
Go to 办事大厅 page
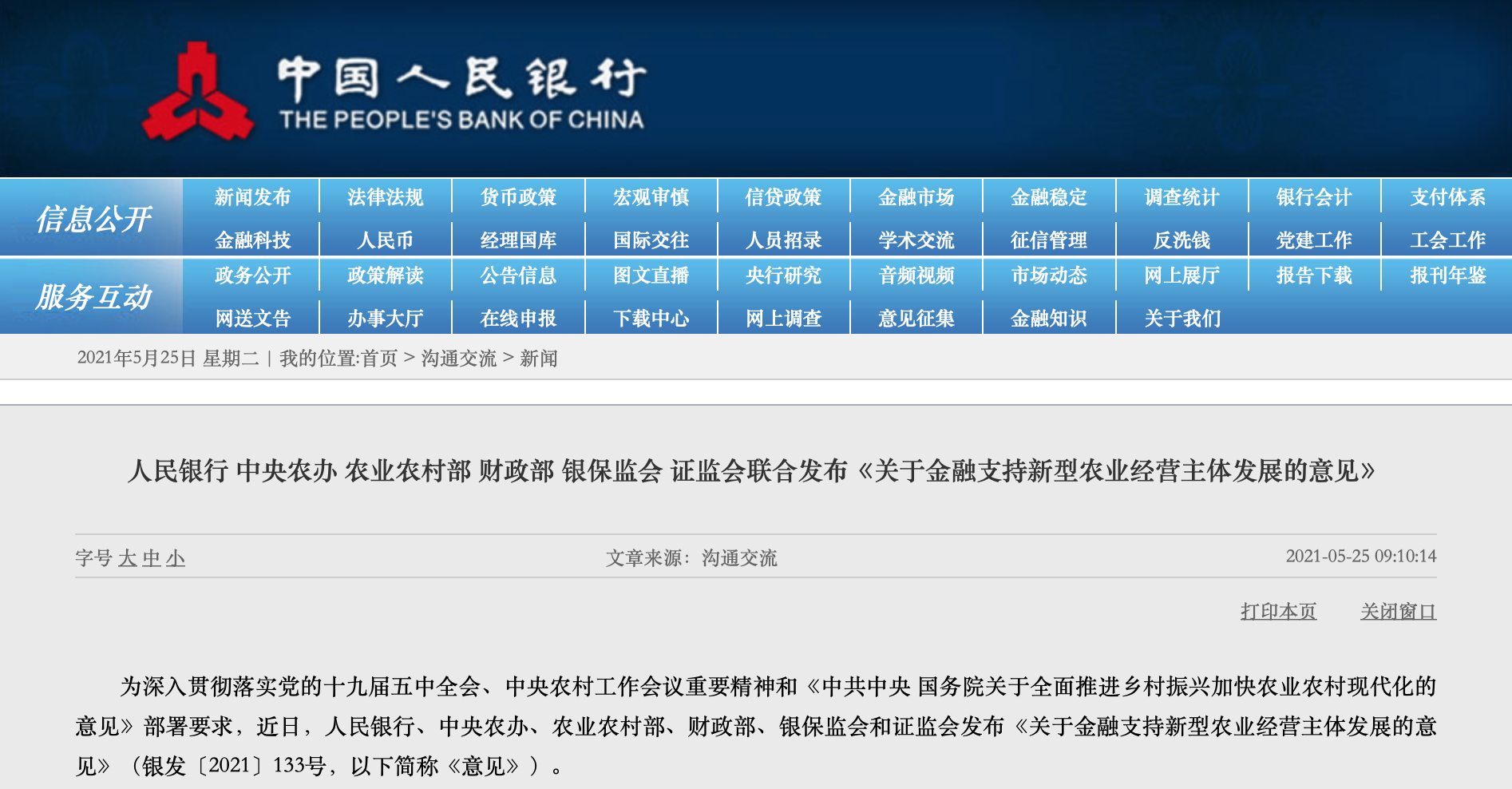385,318
